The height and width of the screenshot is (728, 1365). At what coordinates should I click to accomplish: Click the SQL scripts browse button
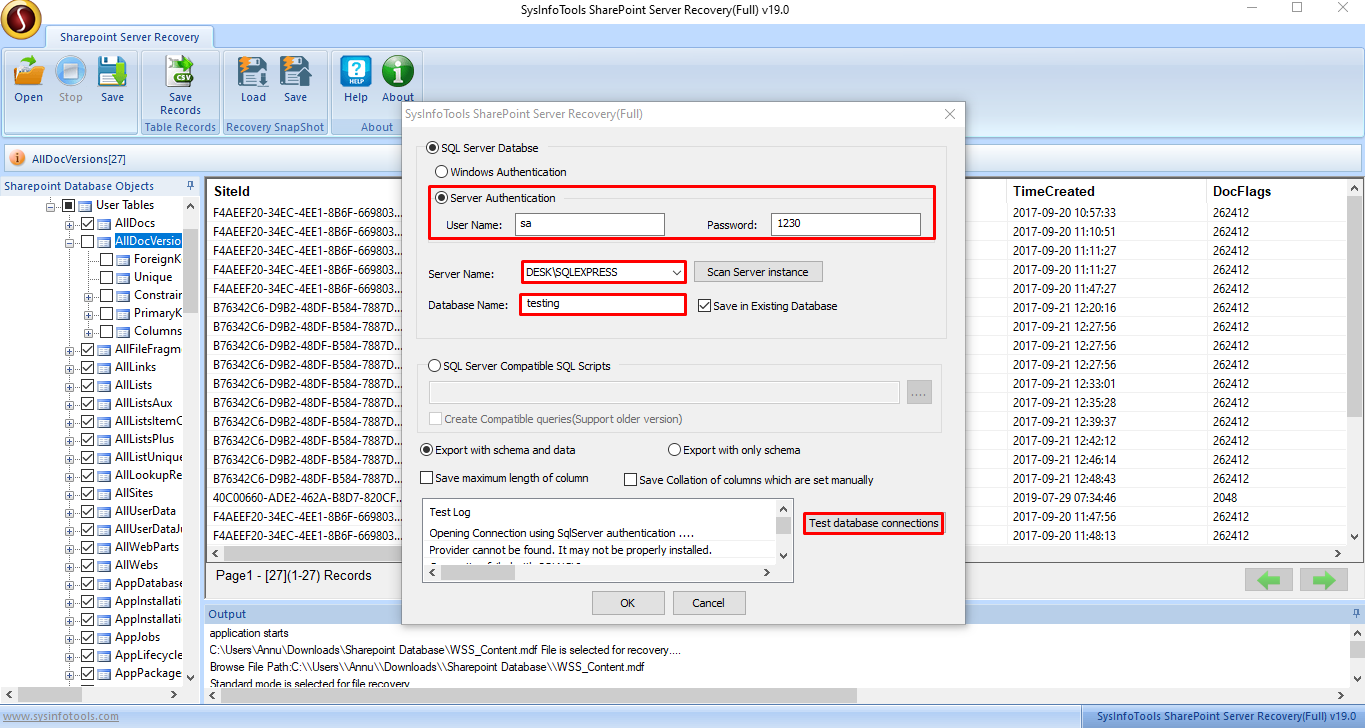click(919, 393)
